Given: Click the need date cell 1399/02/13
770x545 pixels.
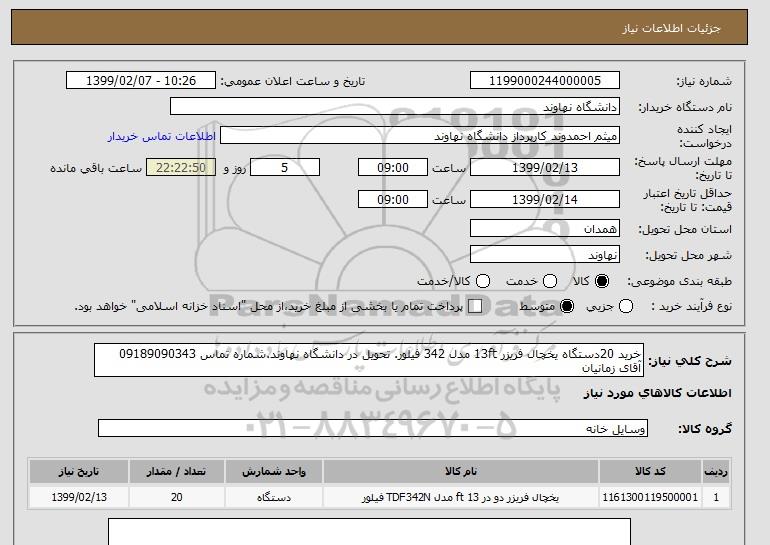Looking at the screenshot, I should point(79,497).
